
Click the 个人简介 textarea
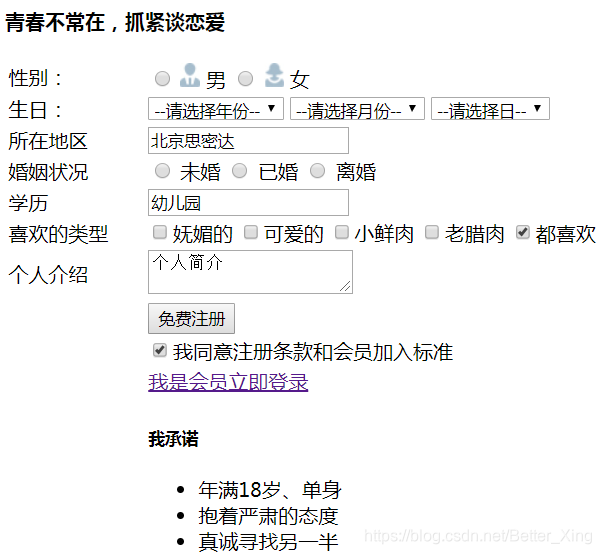pos(250,272)
